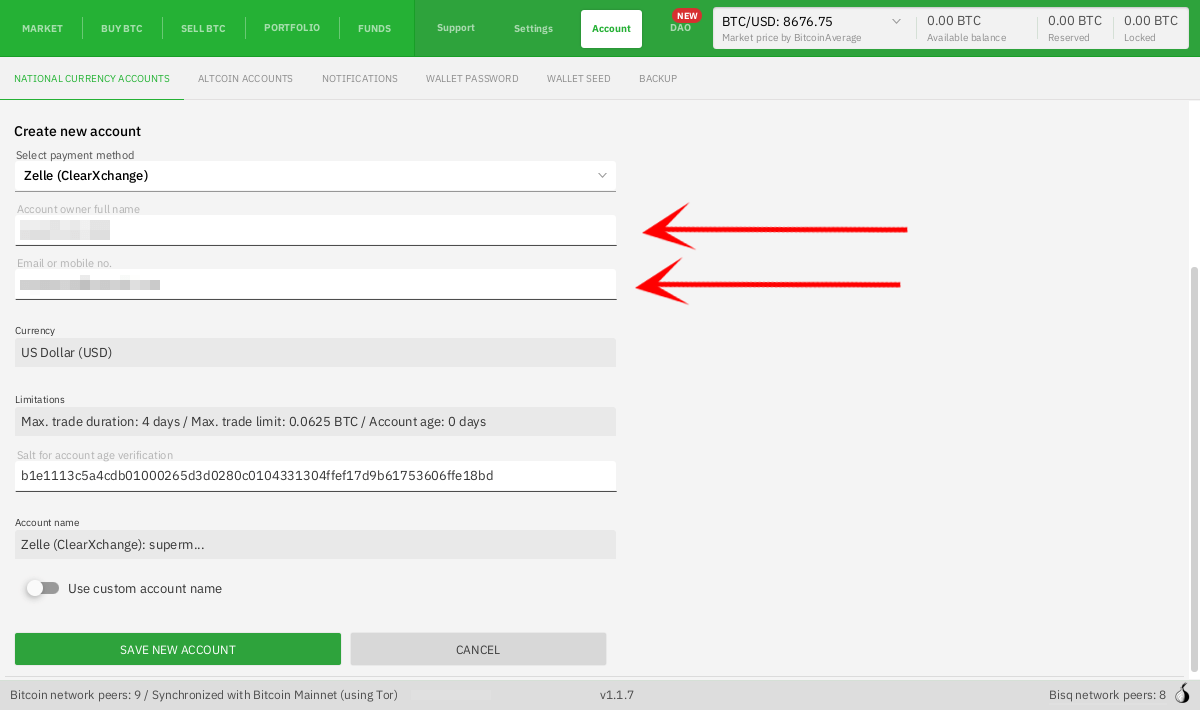Open the Settings section
The width and height of the screenshot is (1200, 710).
(x=533, y=28)
